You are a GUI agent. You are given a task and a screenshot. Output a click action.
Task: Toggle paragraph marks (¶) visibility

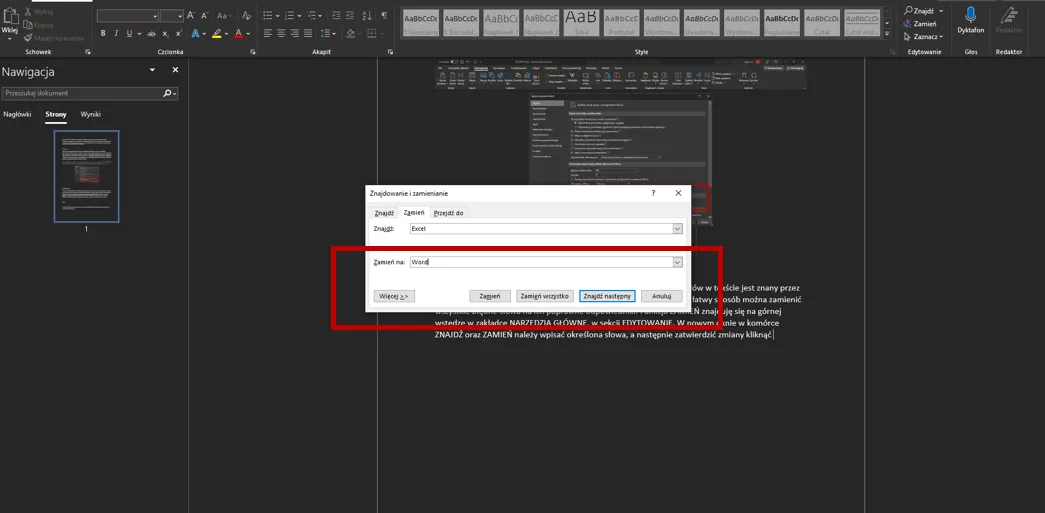[384, 16]
